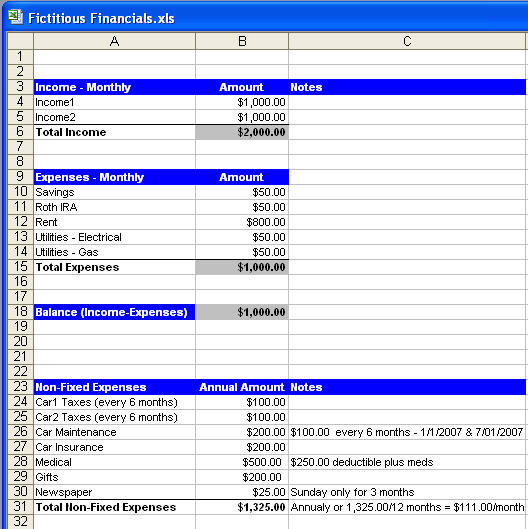Select 'Car2 Taxes (every 6 months)' cell

click(114, 417)
